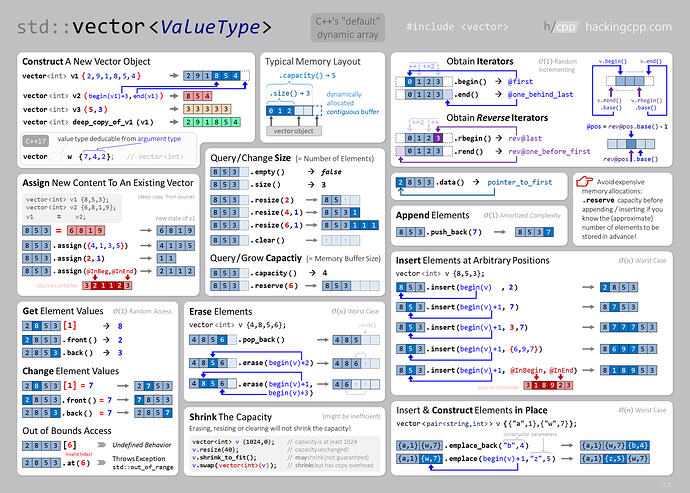Click the .push_back(7) call

point(454,232)
